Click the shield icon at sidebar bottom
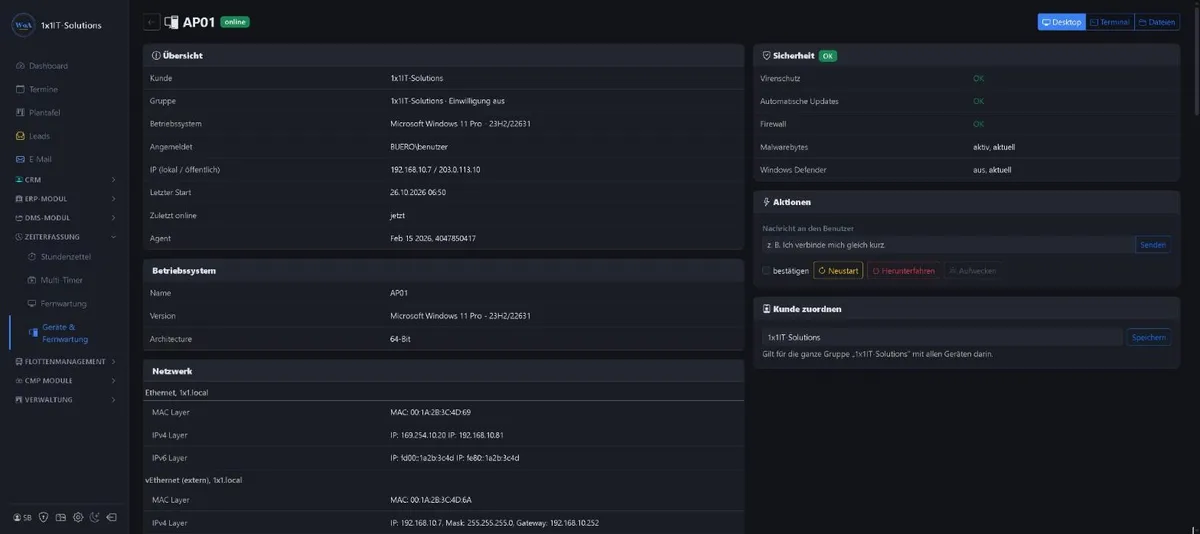The height and width of the screenshot is (534, 1200). pos(42,517)
